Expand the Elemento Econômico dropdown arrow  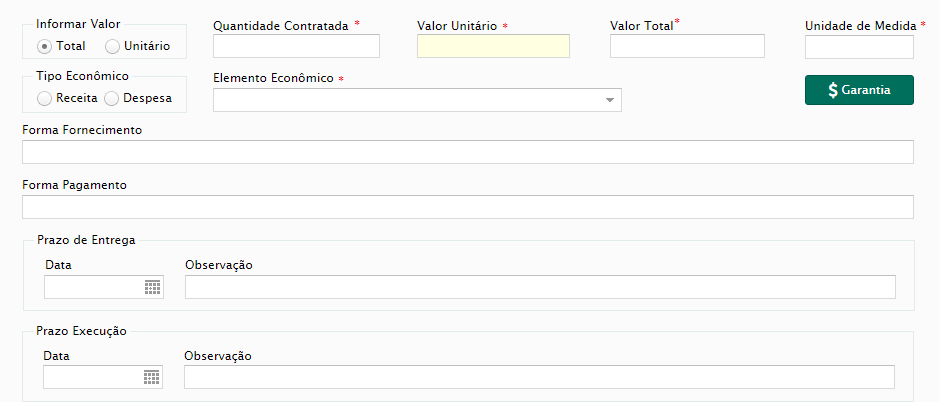click(610, 100)
